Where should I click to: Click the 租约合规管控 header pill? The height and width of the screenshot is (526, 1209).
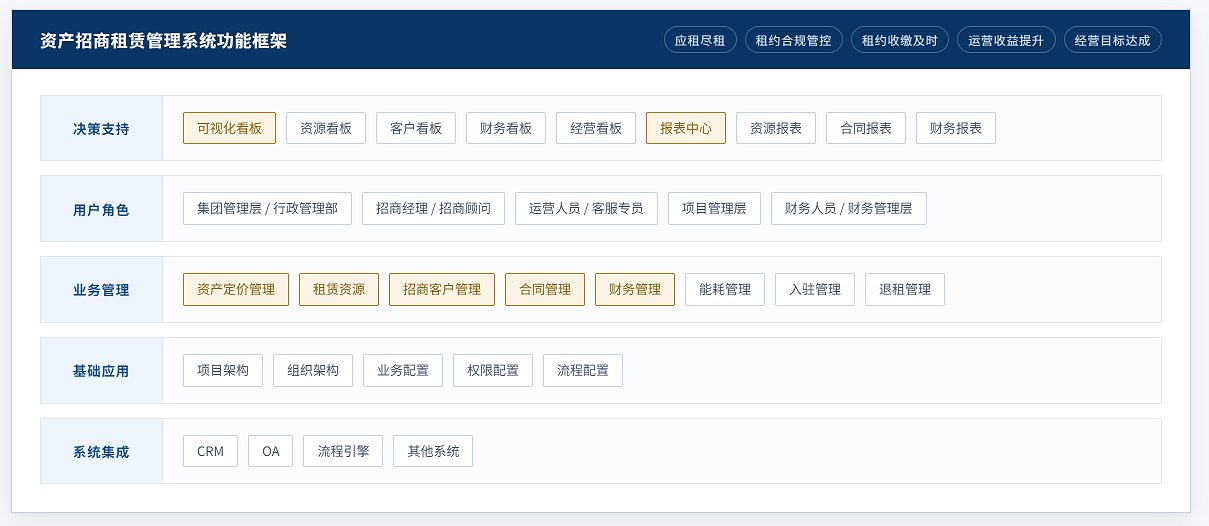coord(793,40)
